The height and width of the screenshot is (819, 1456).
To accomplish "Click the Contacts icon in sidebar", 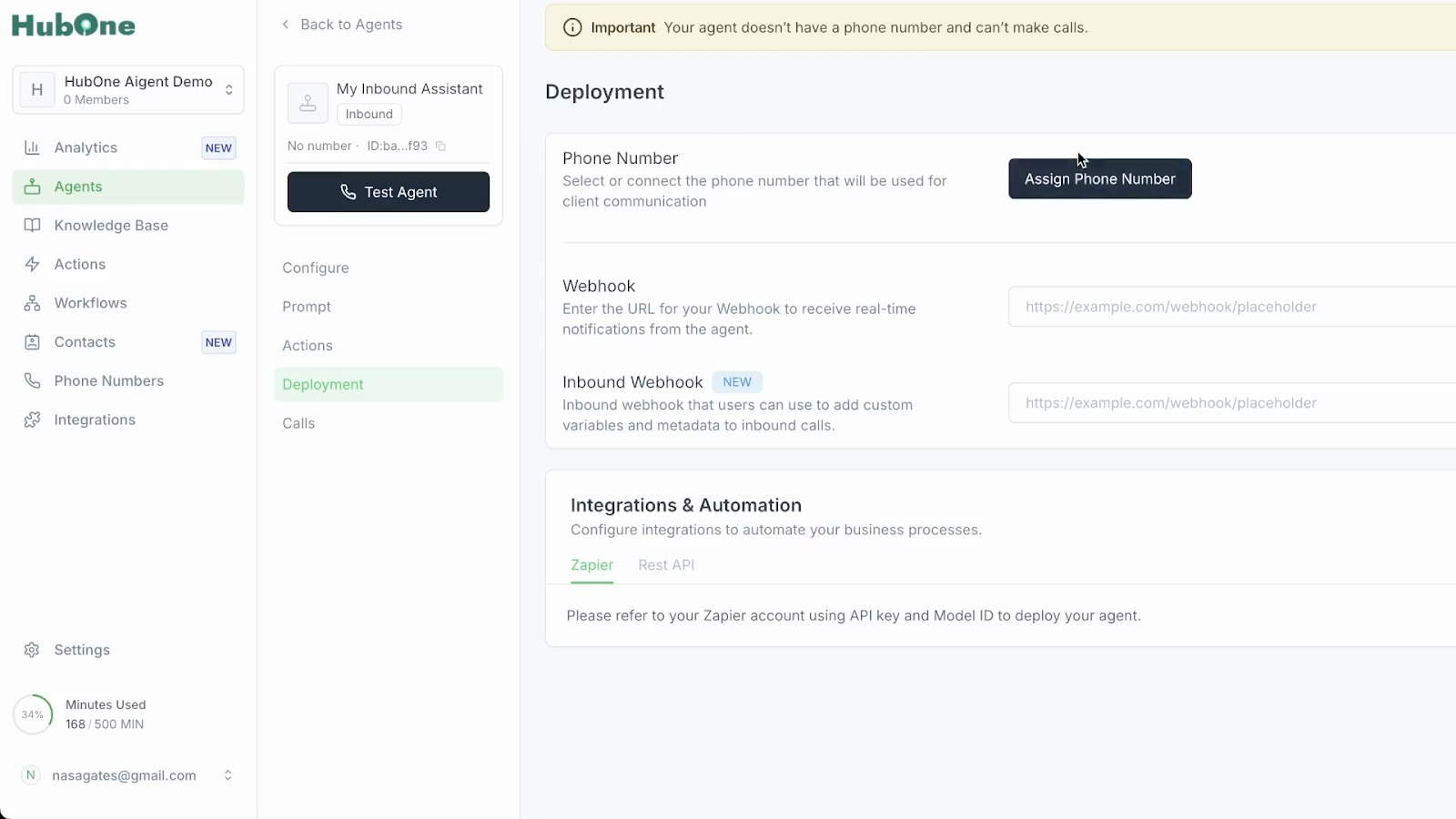I will (x=32, y=342).
